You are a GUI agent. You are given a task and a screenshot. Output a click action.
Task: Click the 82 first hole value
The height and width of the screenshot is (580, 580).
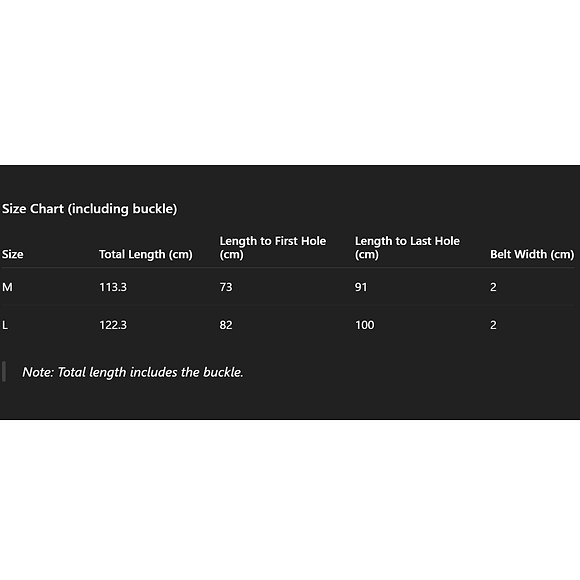click(226, 325)
